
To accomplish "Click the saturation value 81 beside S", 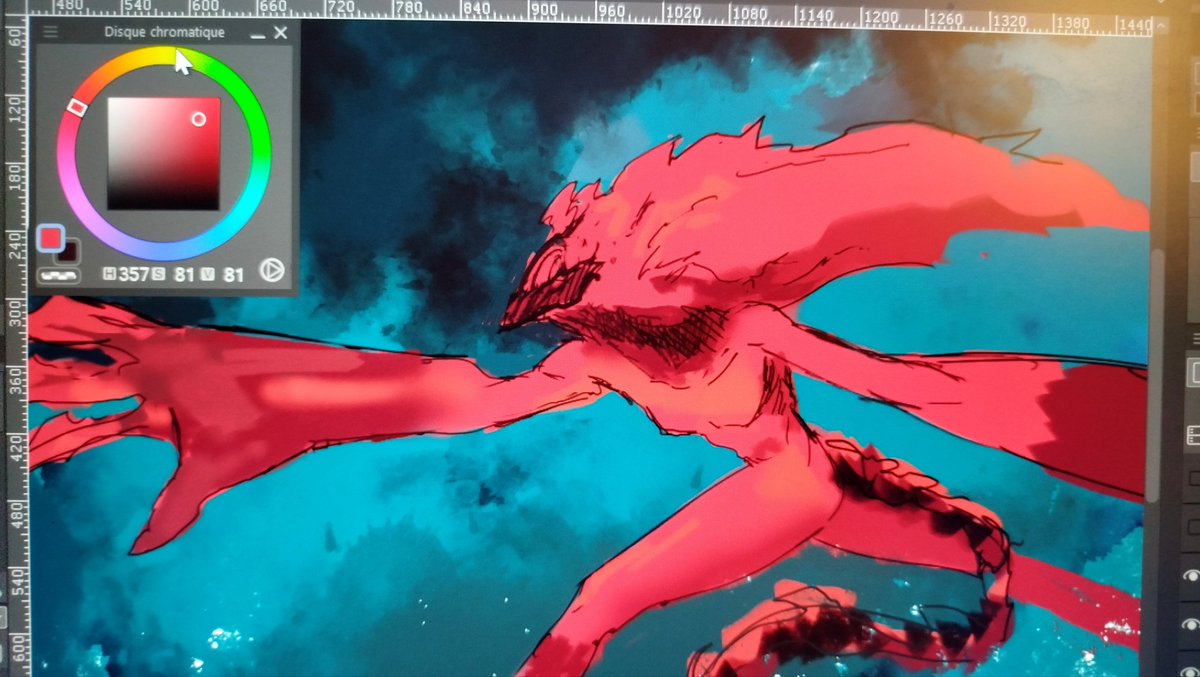I will click(x=183, y=273).
